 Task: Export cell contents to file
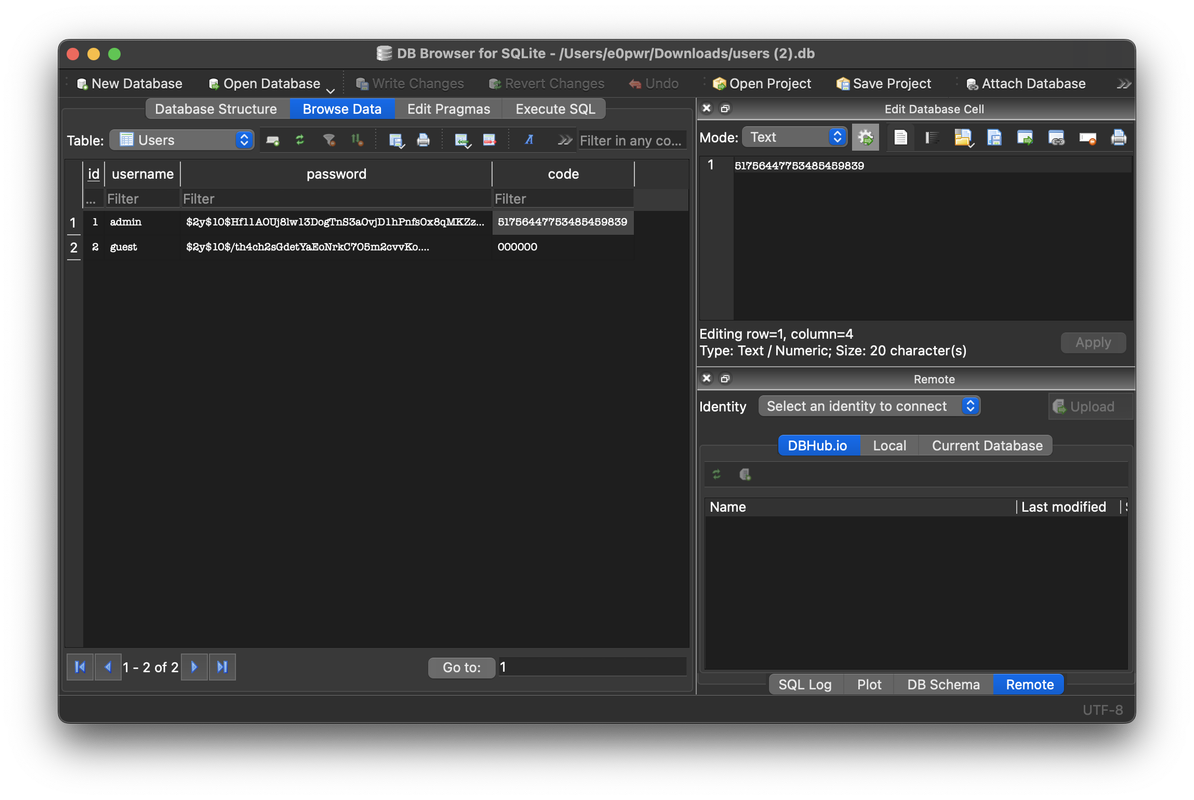(x=994, y=138)
